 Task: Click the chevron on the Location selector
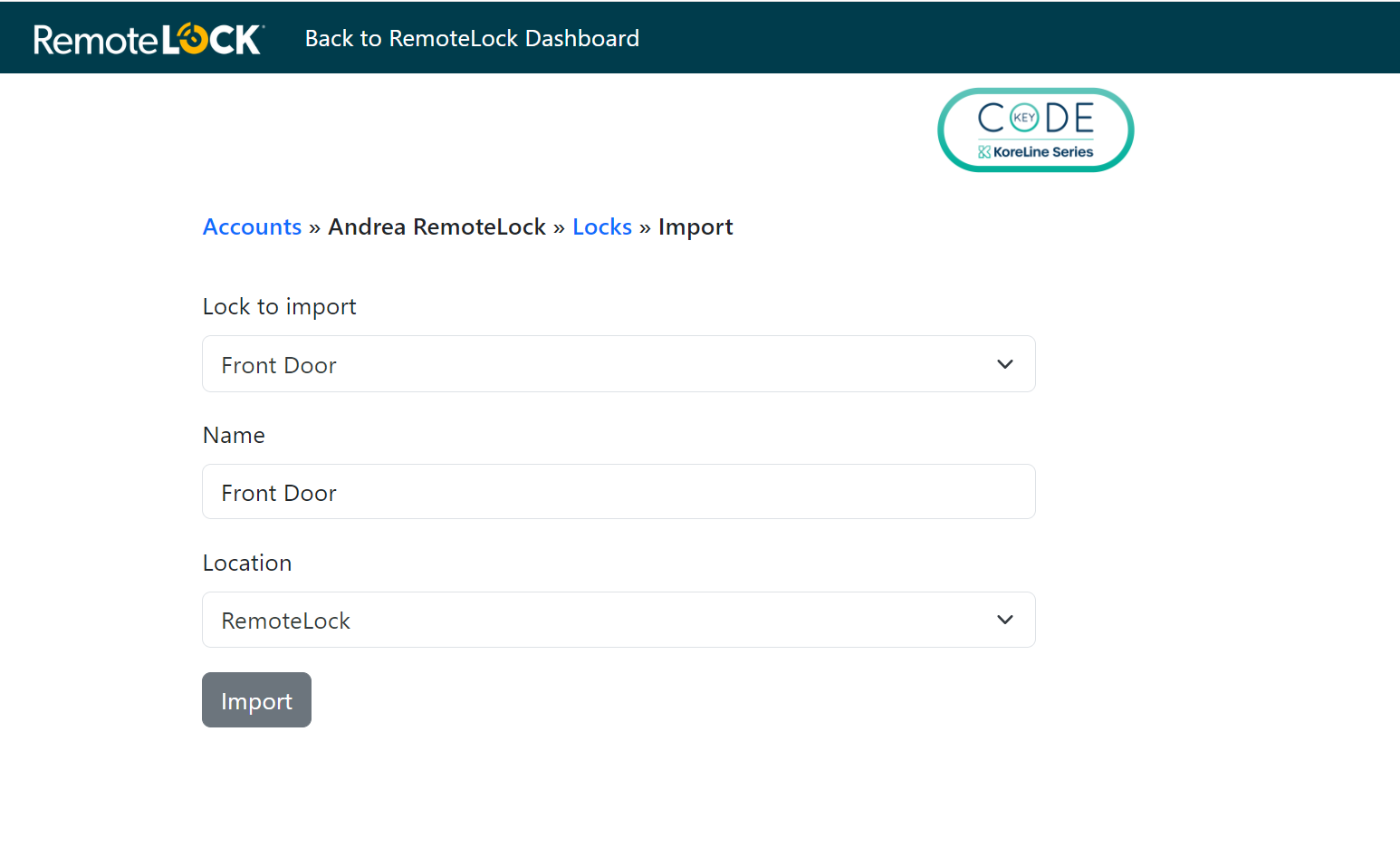pyautogui.click(x=1005, y=620)
